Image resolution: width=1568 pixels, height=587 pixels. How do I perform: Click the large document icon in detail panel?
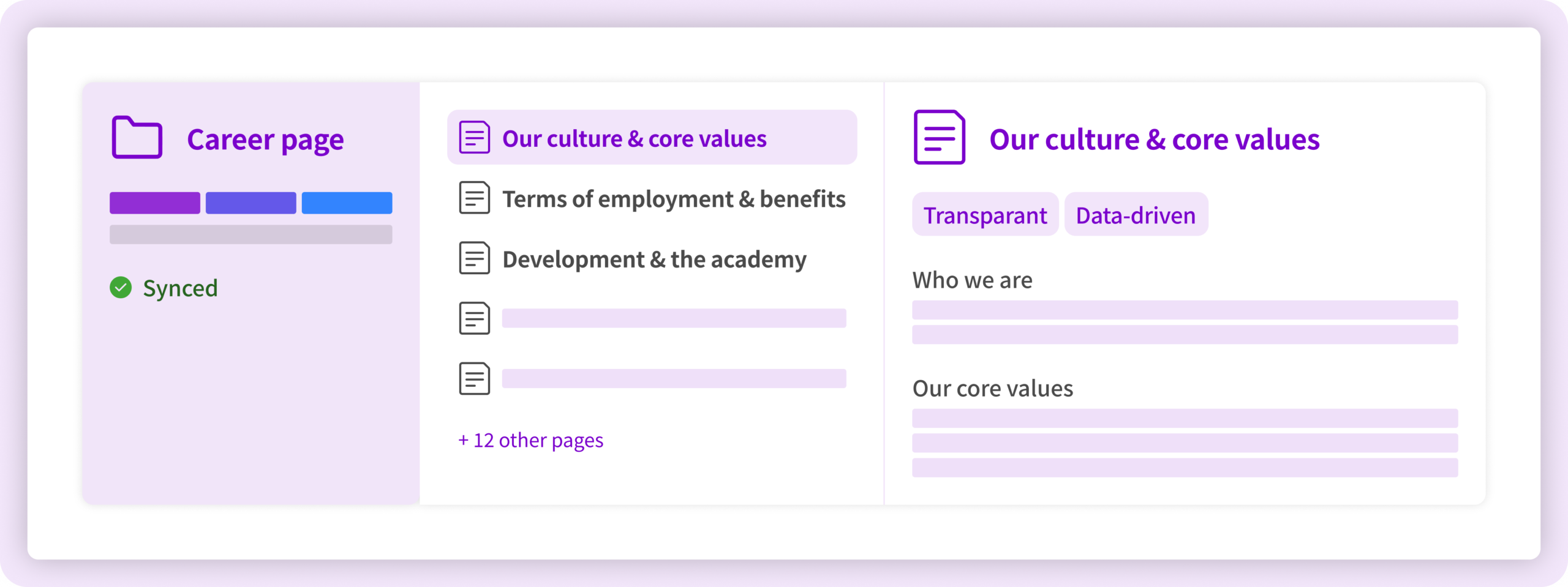tap(939, 138)
